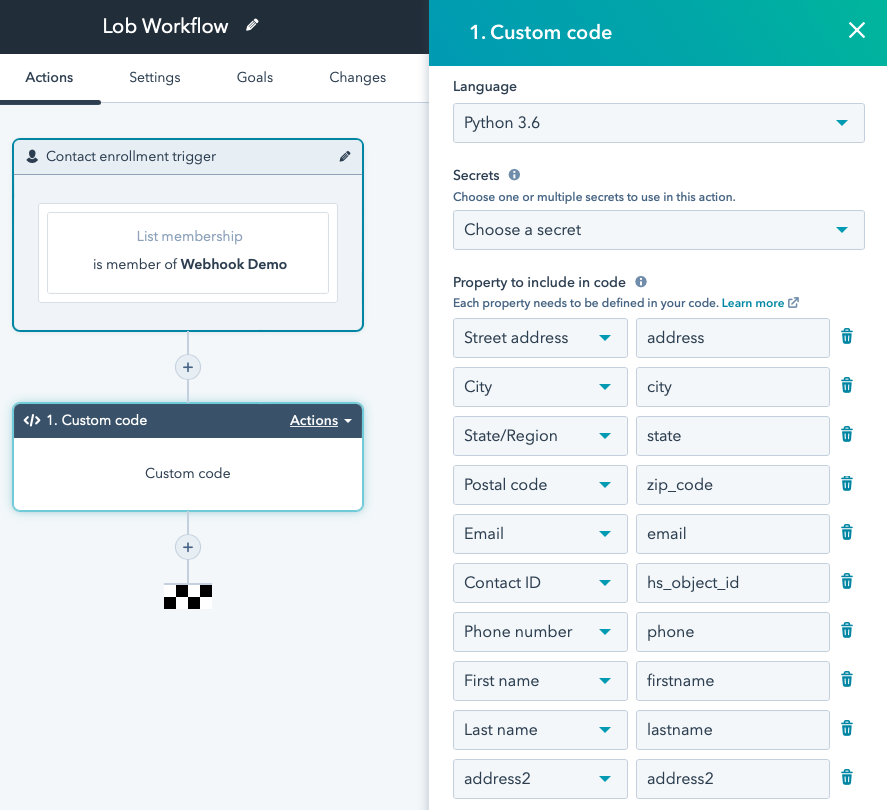Edit the Contact enrollment trigger via pencil icon
887x810 pixels.
pos(345,156)
